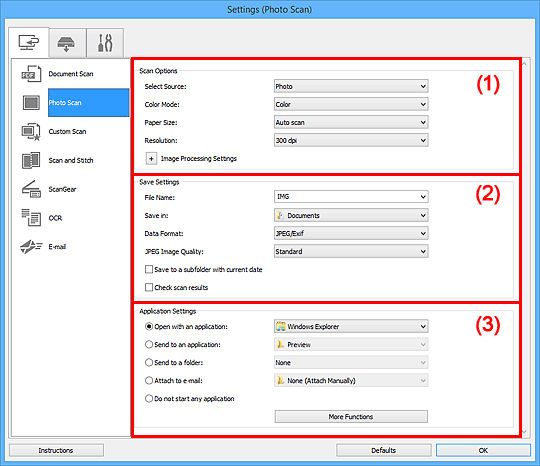The width and height of the screenshot is (540, 466).
Task: Click the Preview dropdown for Send to application
Action: tap(351, 344)
